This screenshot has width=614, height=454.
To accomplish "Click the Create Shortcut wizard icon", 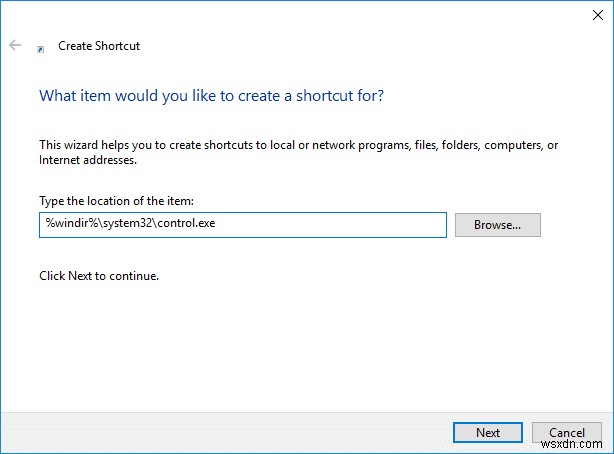I will [x=40, y=47].
